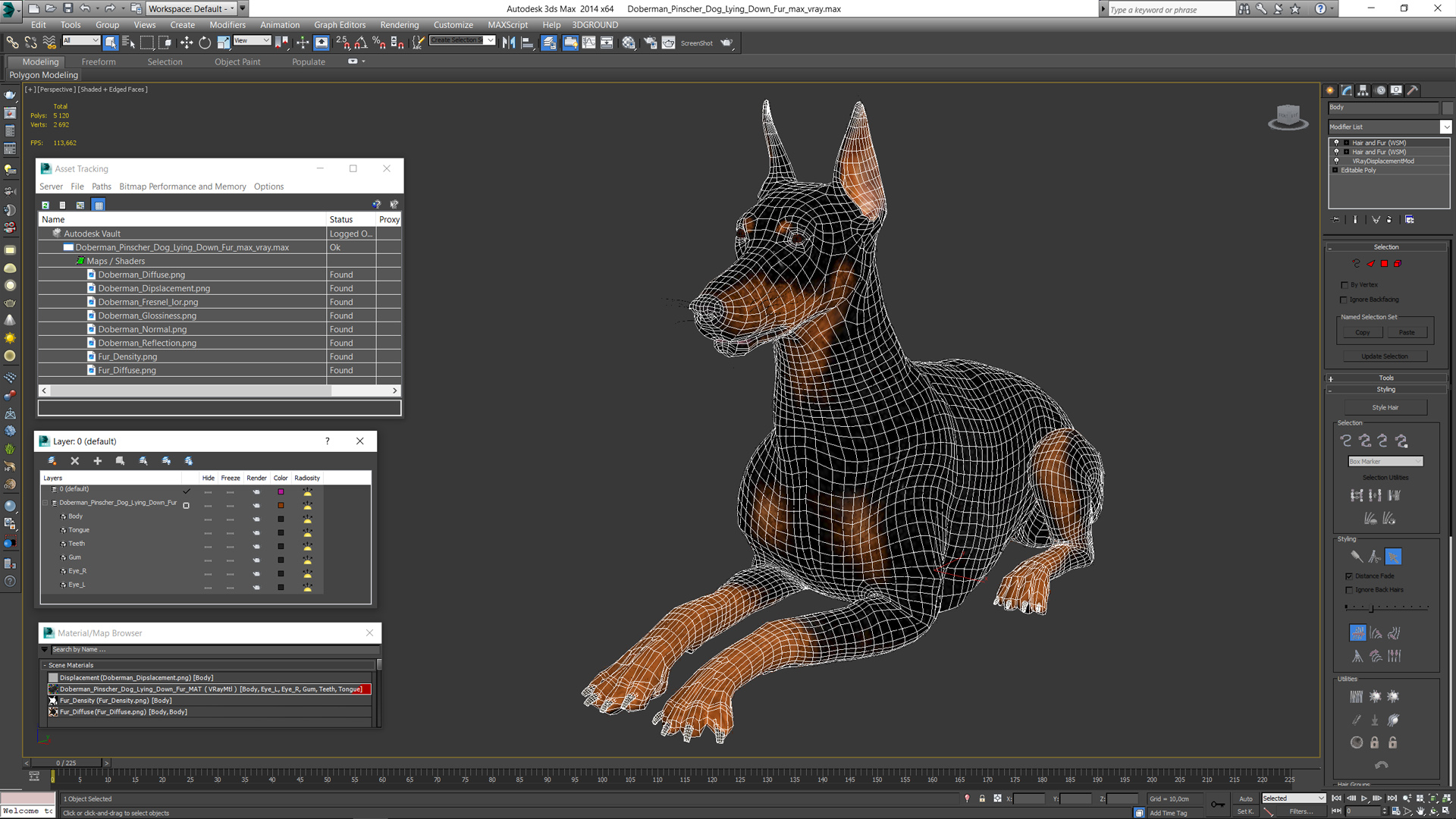Click the Auto key button
1456x819 pixels.
(1246, 799)
